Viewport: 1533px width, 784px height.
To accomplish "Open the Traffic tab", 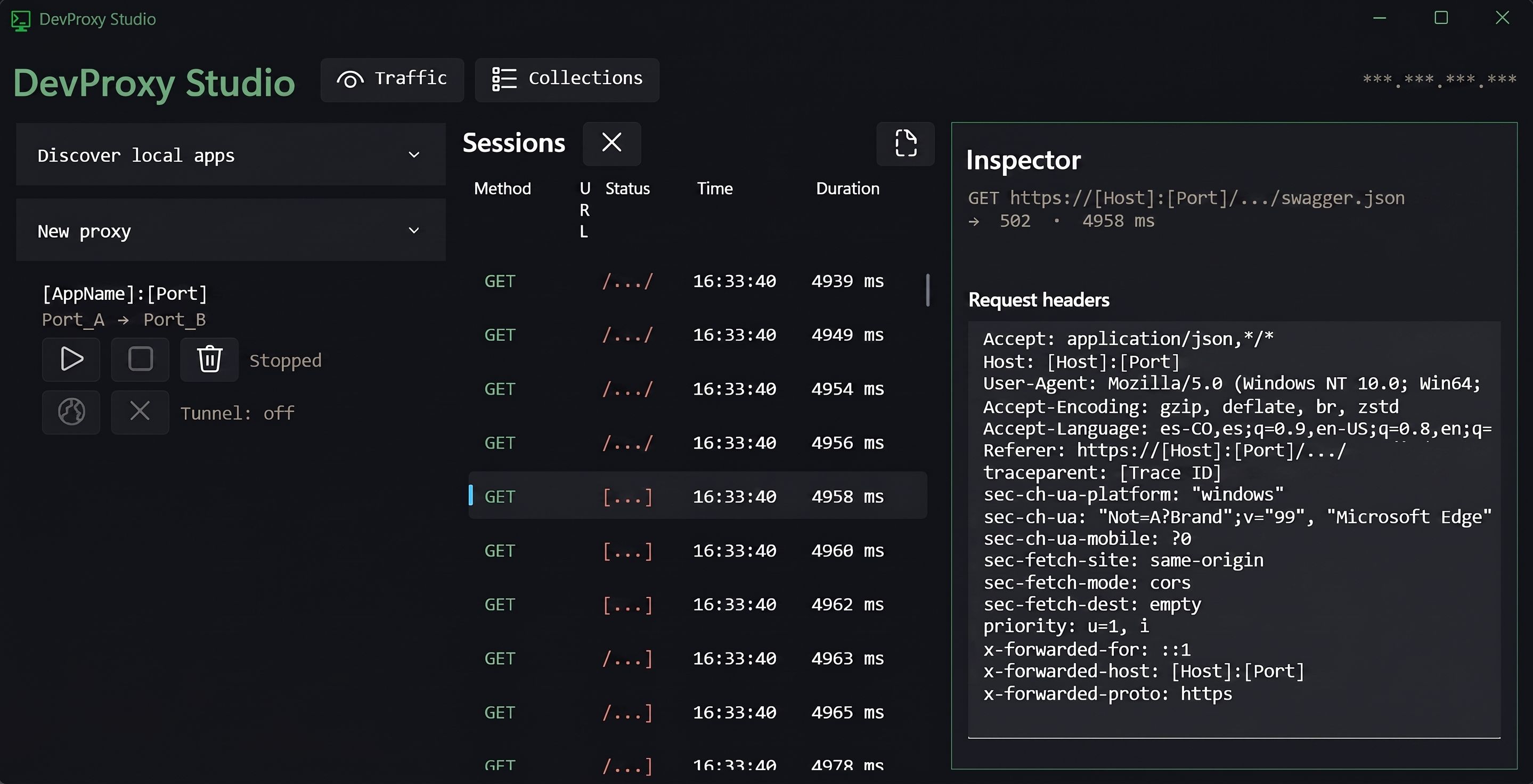I will [392, 79].
